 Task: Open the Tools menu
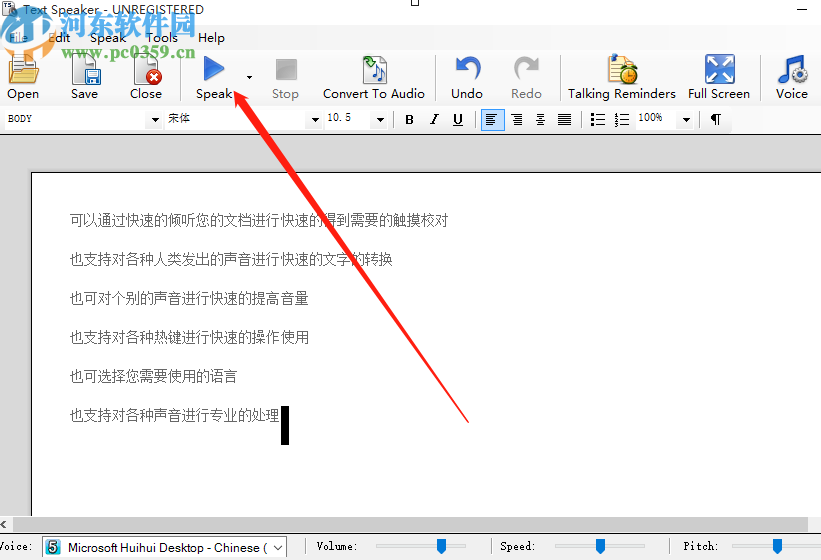[x=162, y=38]
